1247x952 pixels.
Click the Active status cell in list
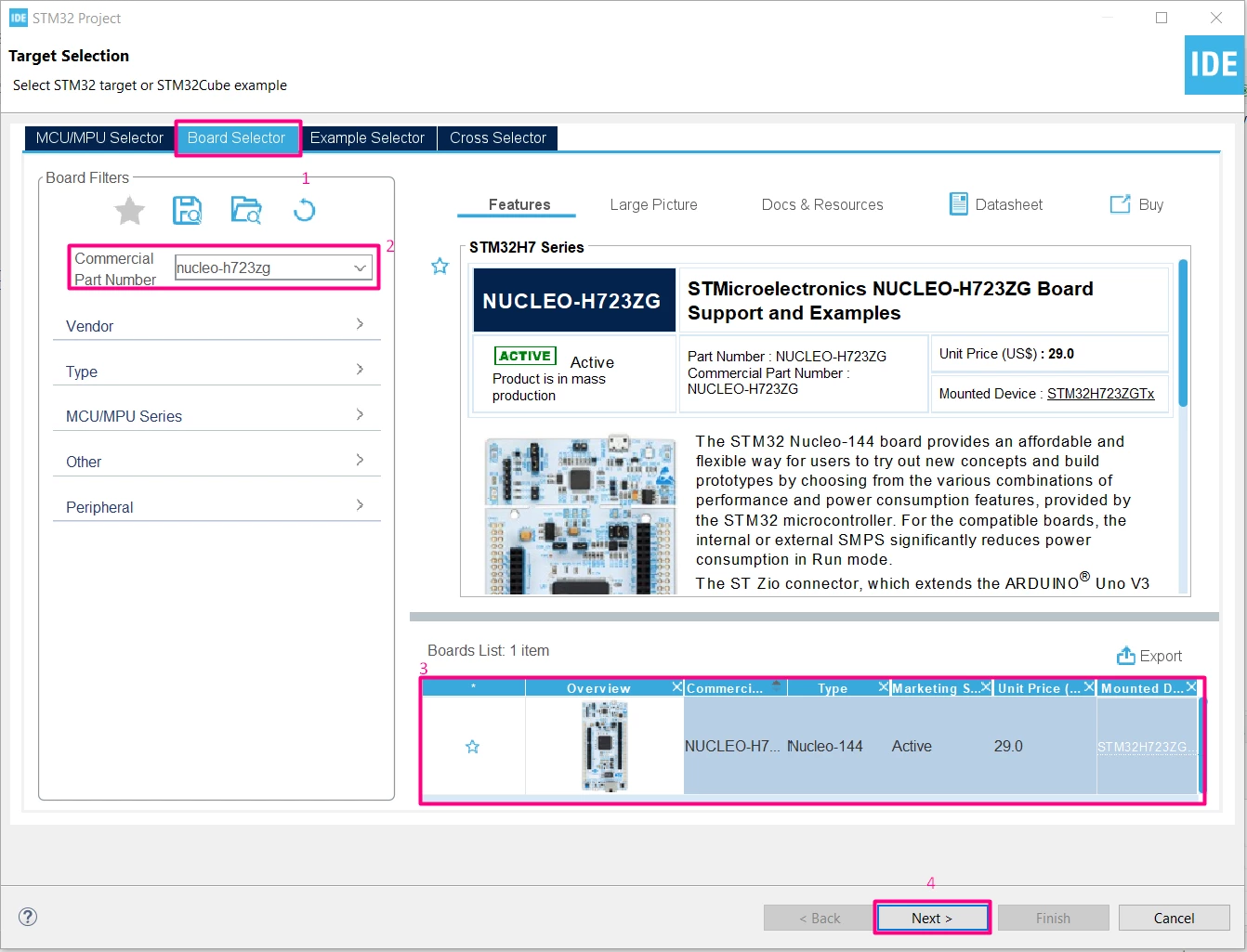[x=941, y=746]
